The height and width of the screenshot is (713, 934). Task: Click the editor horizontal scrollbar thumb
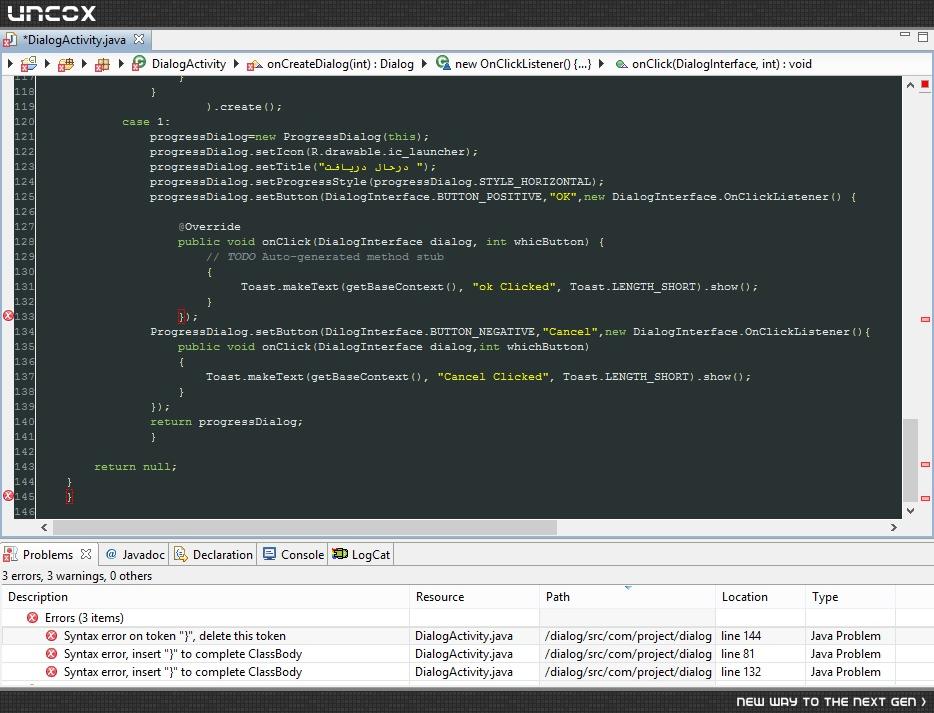click(x=305, y=527)
